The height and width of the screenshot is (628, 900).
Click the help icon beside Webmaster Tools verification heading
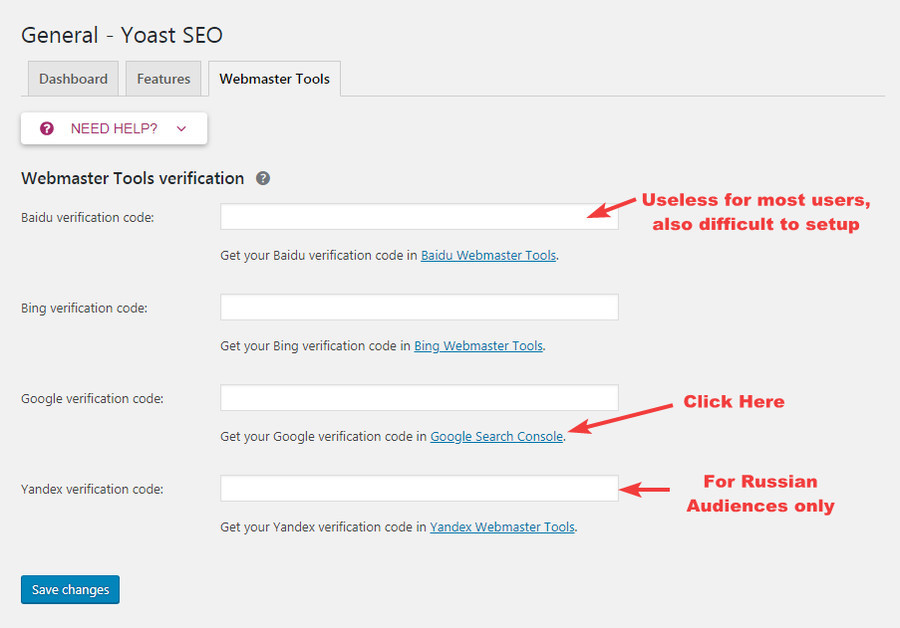263,178
